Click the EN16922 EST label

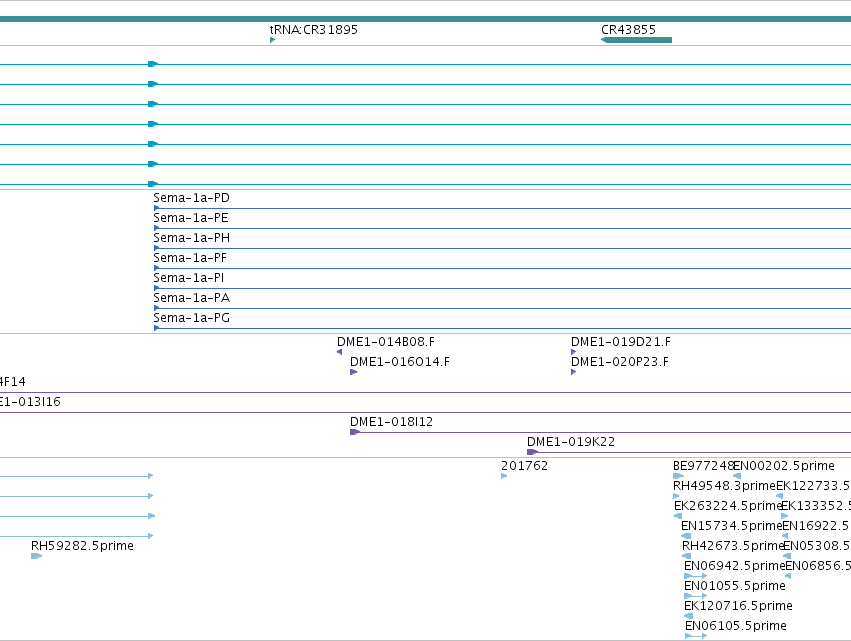816,526
